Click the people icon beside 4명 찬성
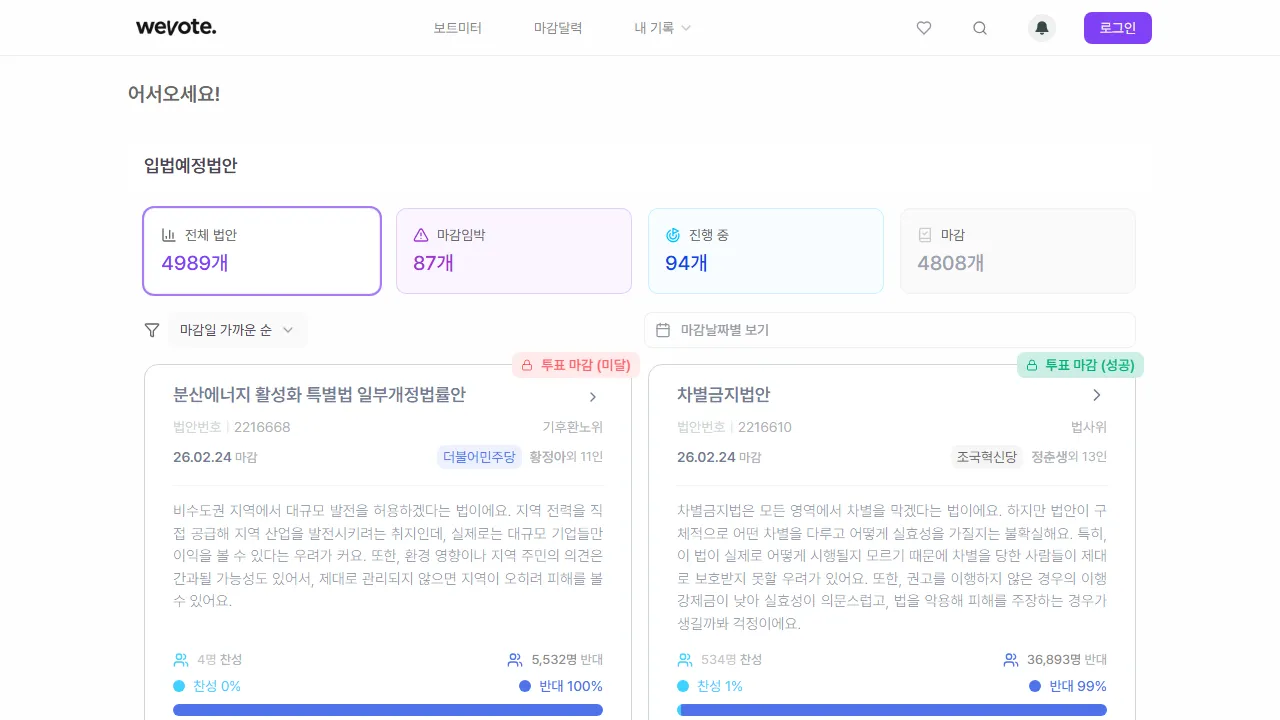This screenshot has height=720, width=1280. click(x=181, y=659)
